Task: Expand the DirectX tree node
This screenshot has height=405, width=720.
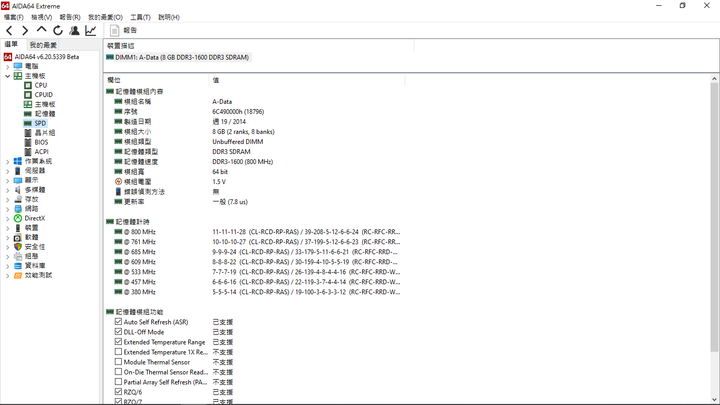Action: click(7, 219)
